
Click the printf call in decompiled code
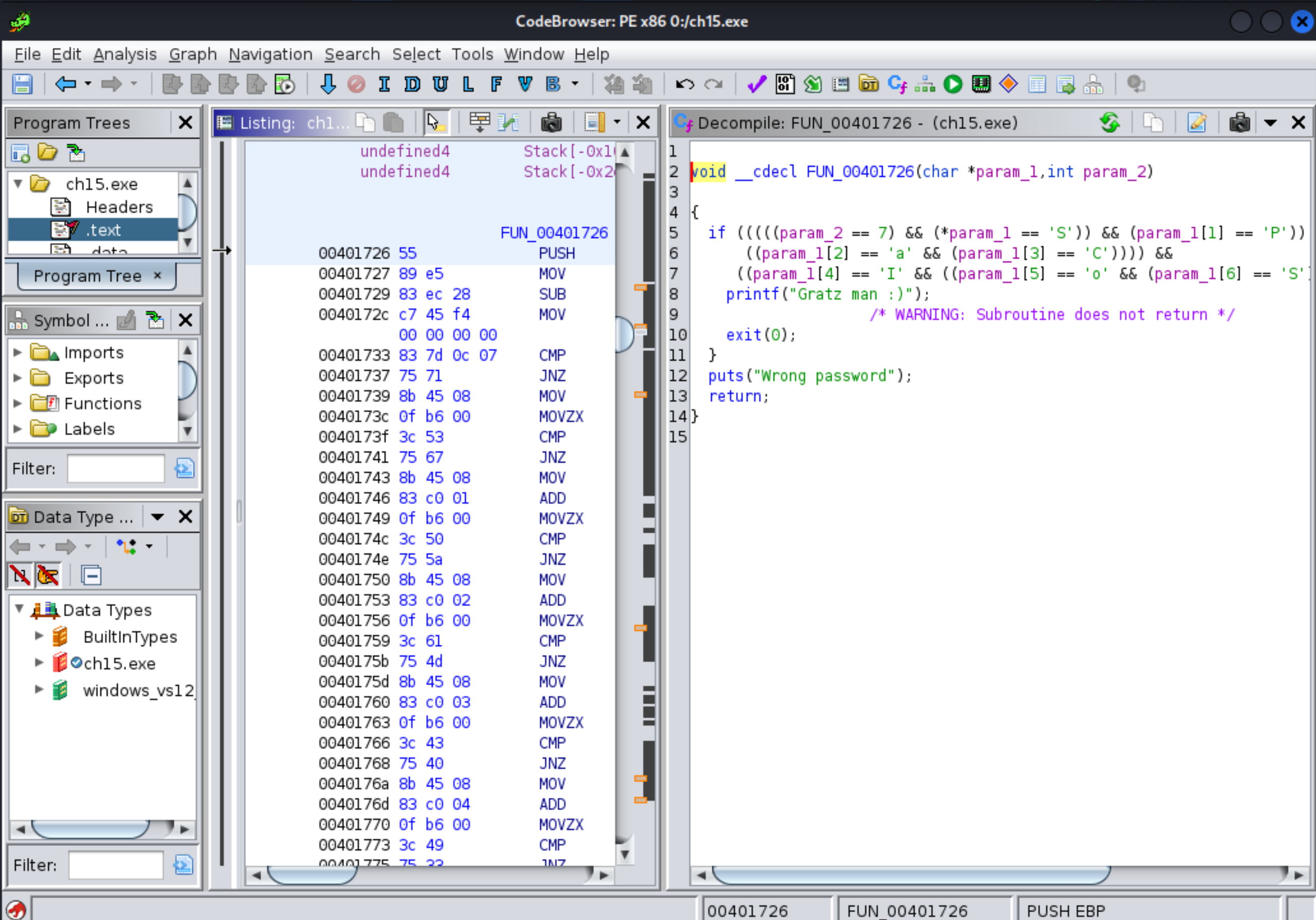pos(752,293)
